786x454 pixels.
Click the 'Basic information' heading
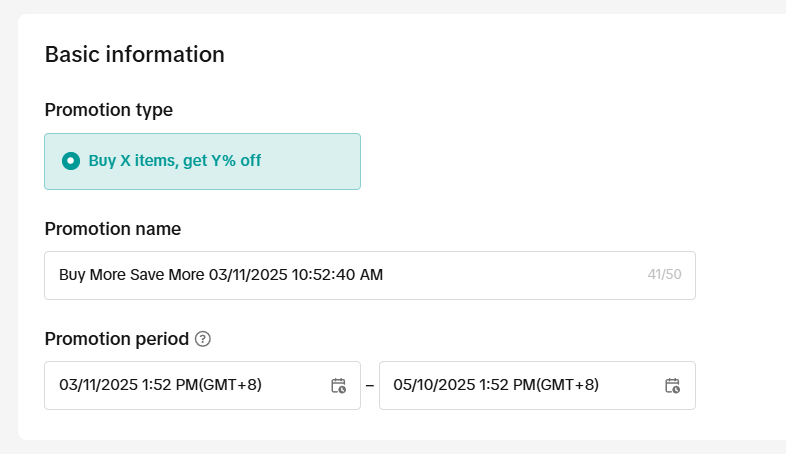[x=135, y=54]
